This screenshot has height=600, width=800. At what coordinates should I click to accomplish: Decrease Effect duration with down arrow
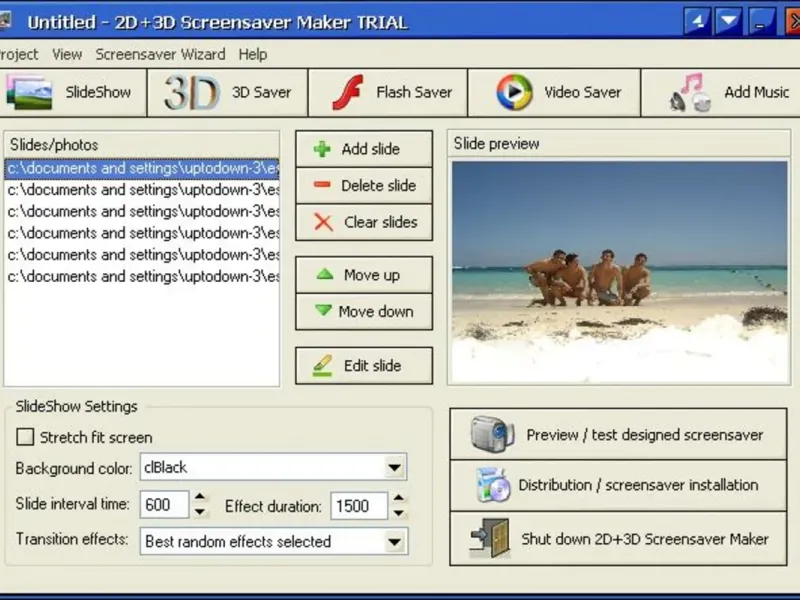tap(399, 512)
